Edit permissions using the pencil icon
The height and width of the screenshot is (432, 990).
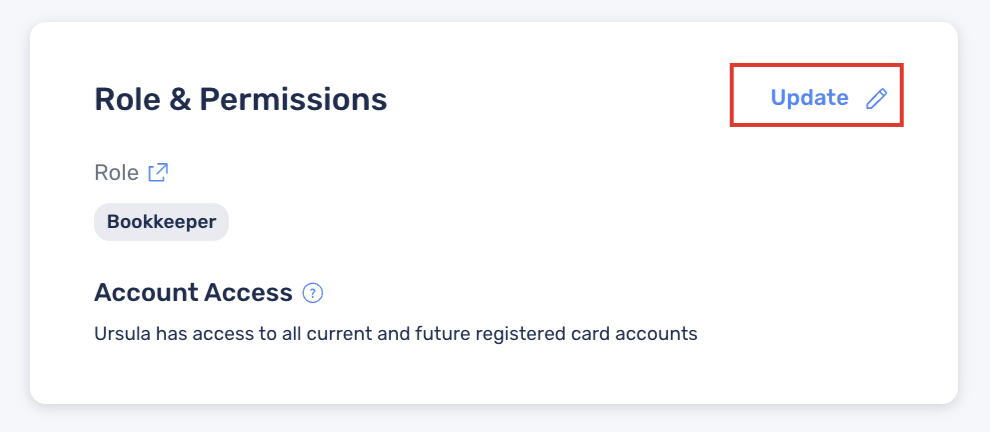876,99
